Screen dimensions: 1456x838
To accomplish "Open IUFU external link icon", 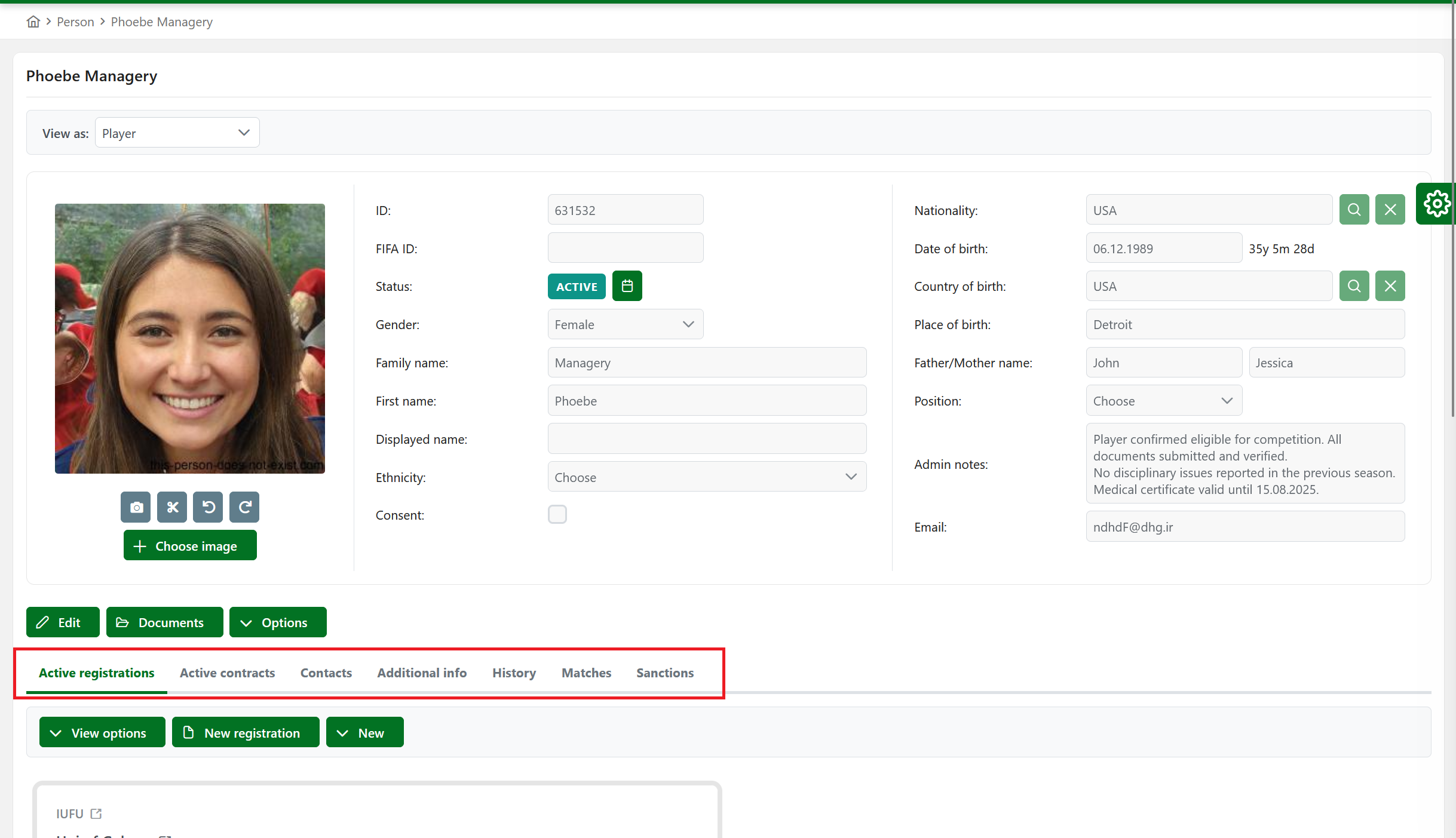I will click(96, 814).
